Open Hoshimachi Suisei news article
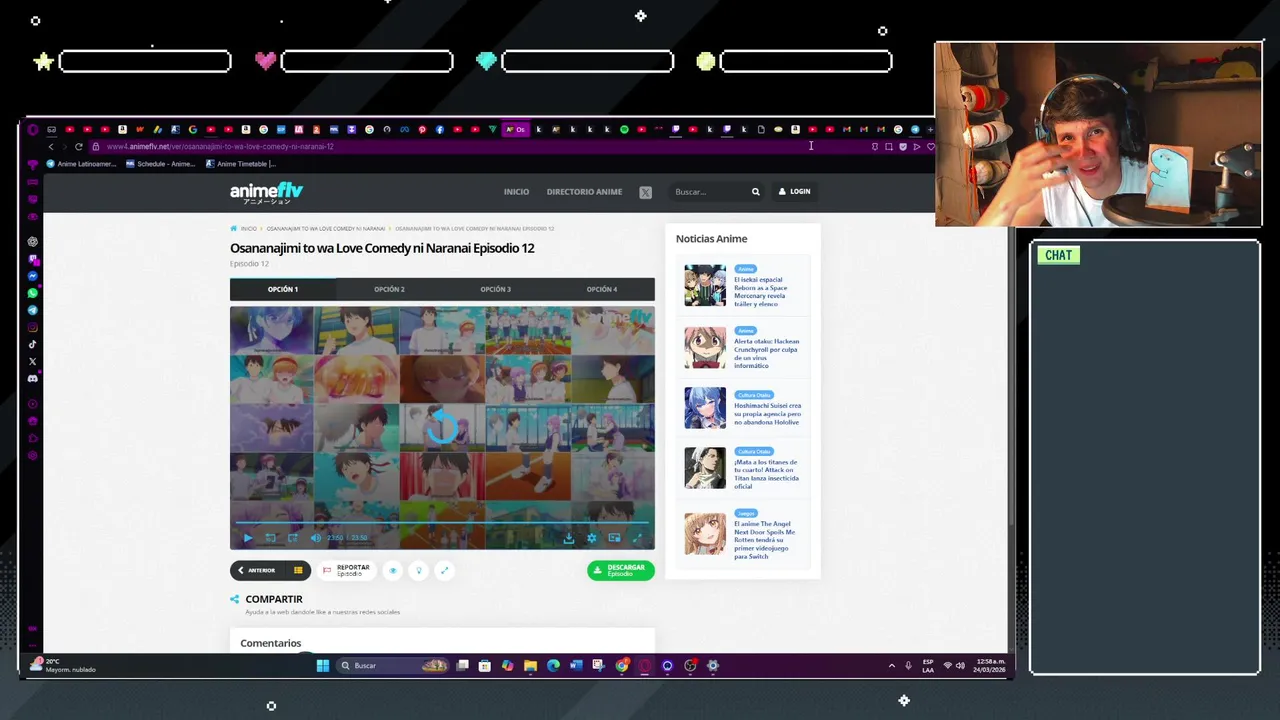Image resolution: width=1280 pixels, height=720 pixels. click(767, 413)
